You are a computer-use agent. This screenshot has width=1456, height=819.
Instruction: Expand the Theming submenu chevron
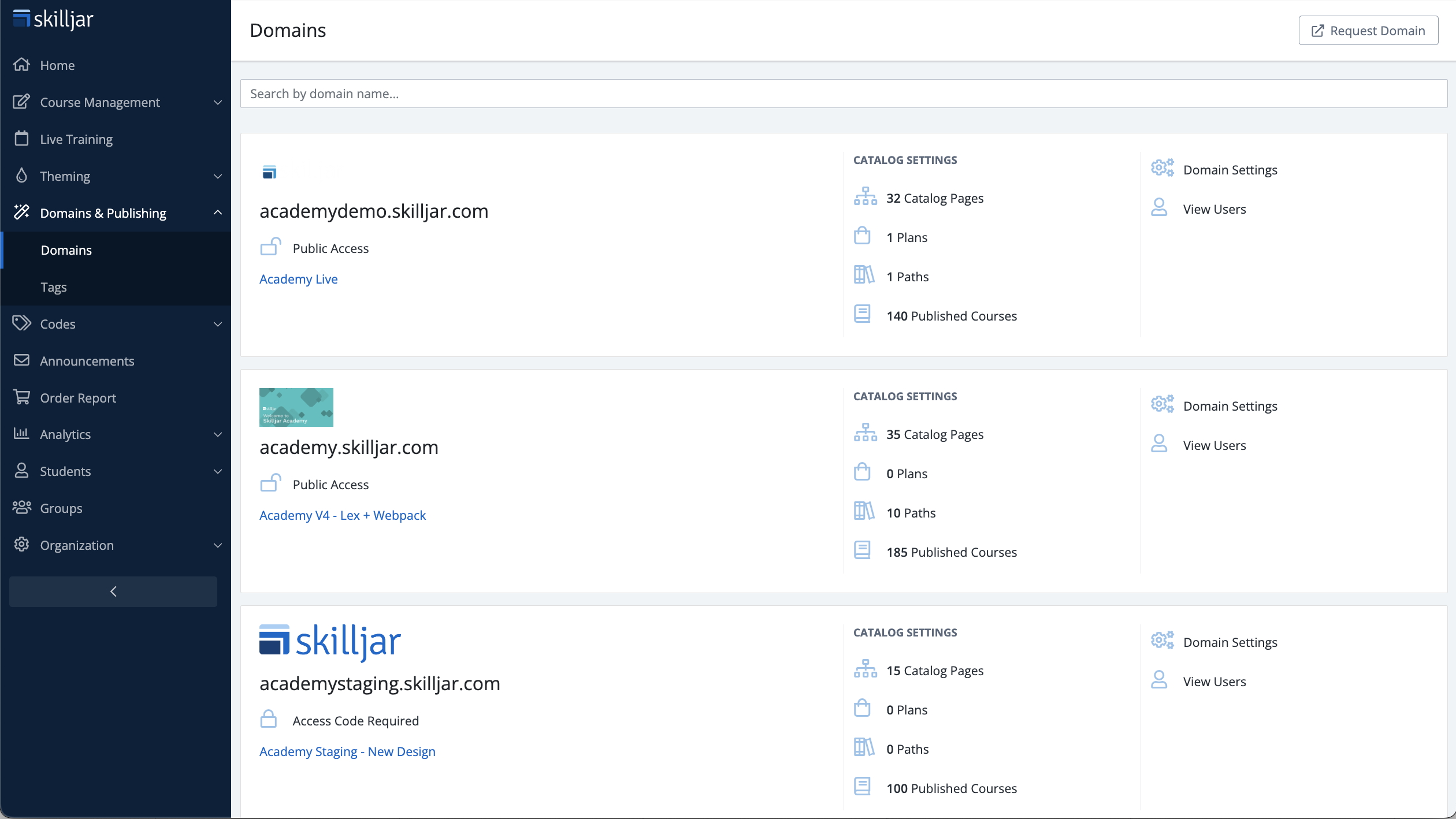[218, 176]
